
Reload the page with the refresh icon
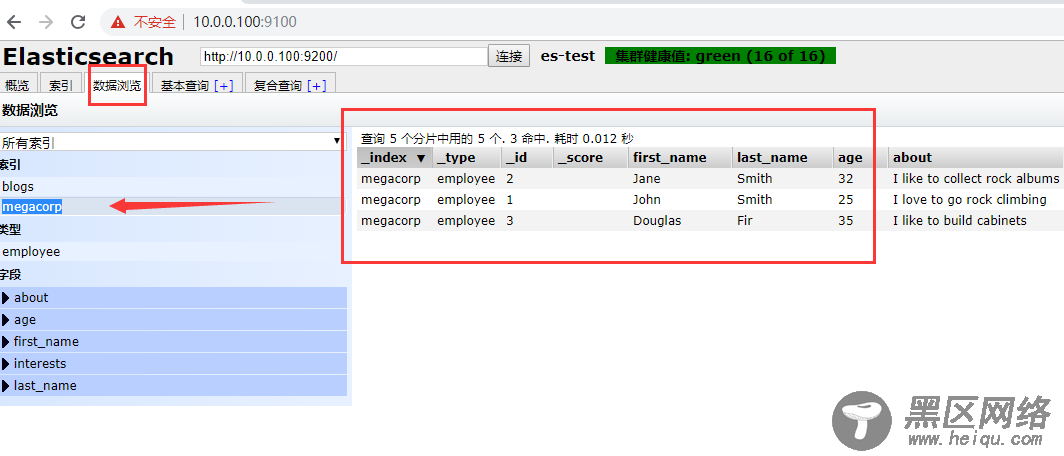coord(78,22)
